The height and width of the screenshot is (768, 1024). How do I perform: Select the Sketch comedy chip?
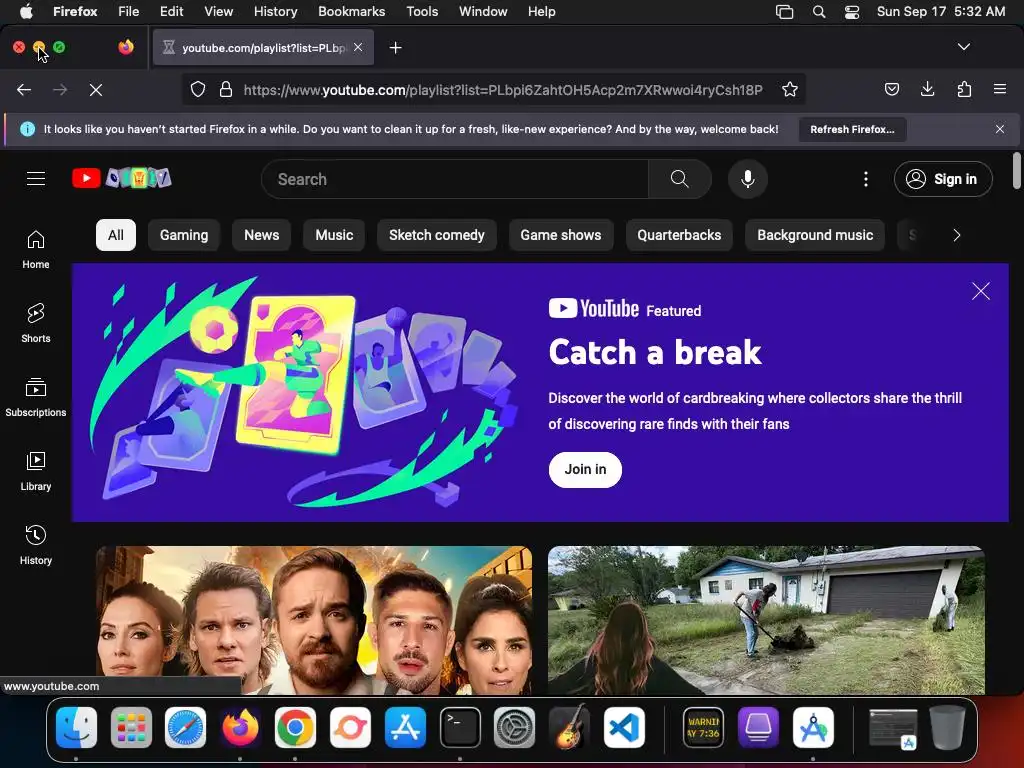pyautogui.click(x=437, y=235)
